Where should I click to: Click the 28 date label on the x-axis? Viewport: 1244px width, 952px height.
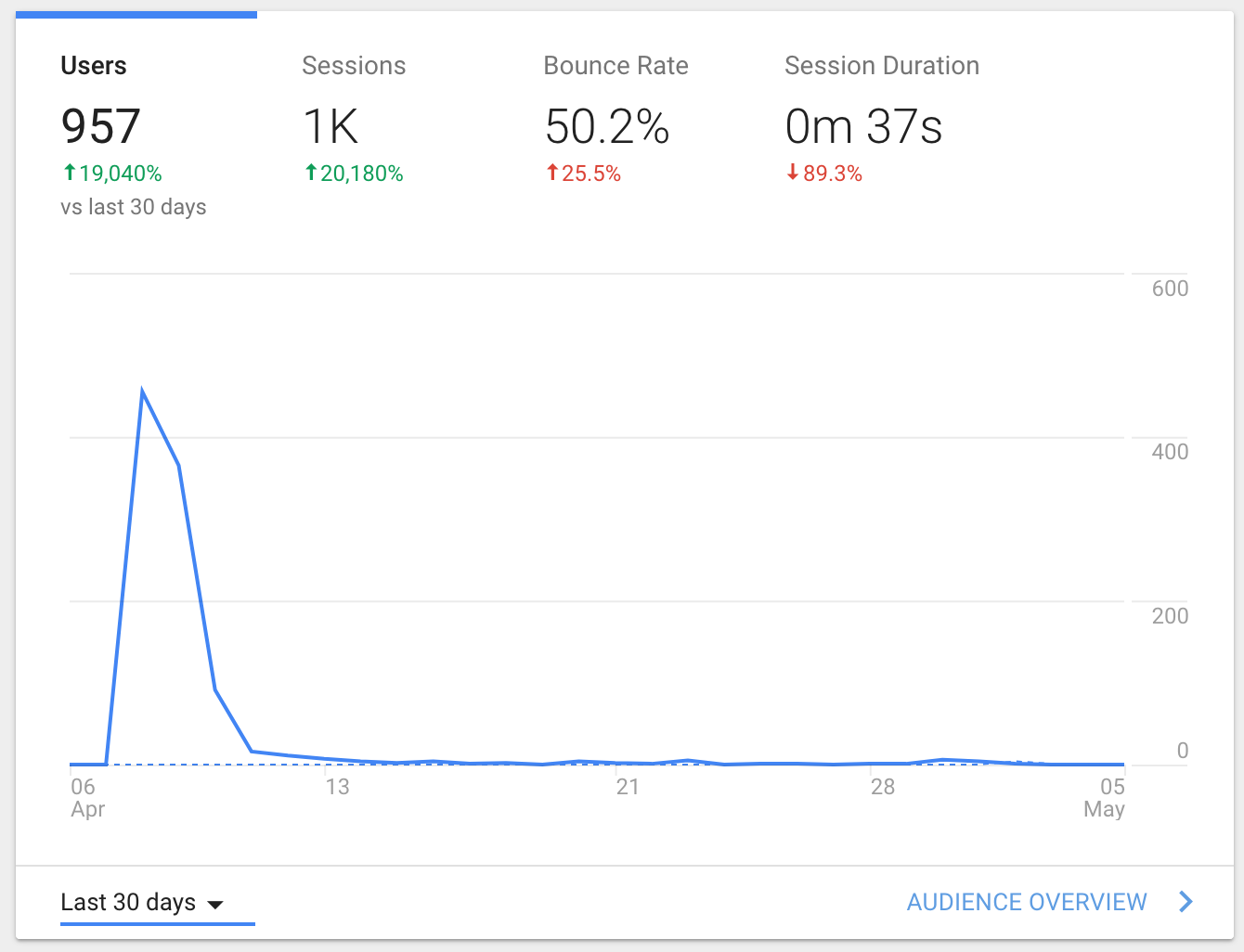coord(883,787)
